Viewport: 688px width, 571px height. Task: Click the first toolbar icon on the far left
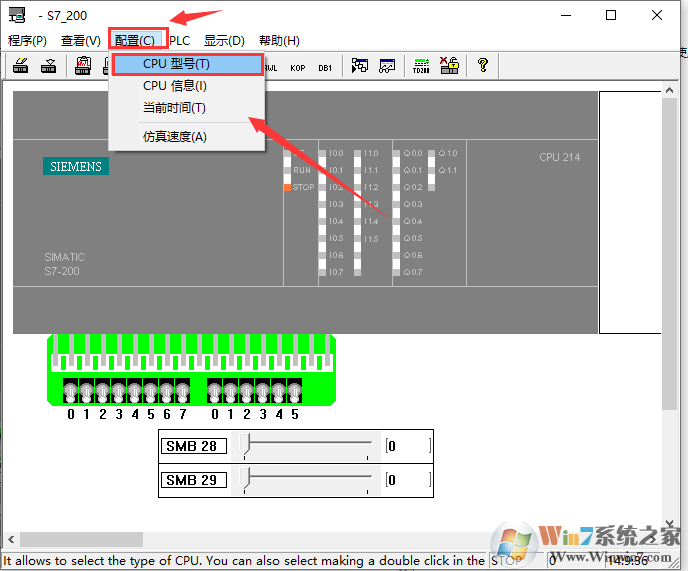(x=20, y=67)
